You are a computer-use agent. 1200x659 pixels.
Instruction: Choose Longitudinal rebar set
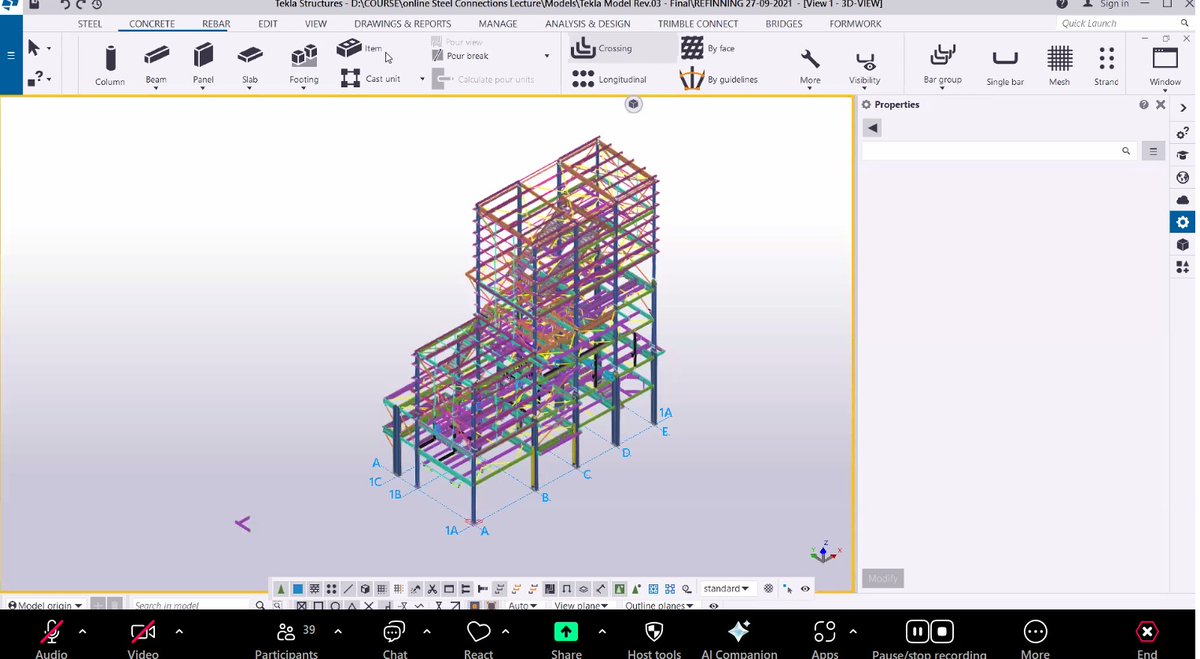609,79
